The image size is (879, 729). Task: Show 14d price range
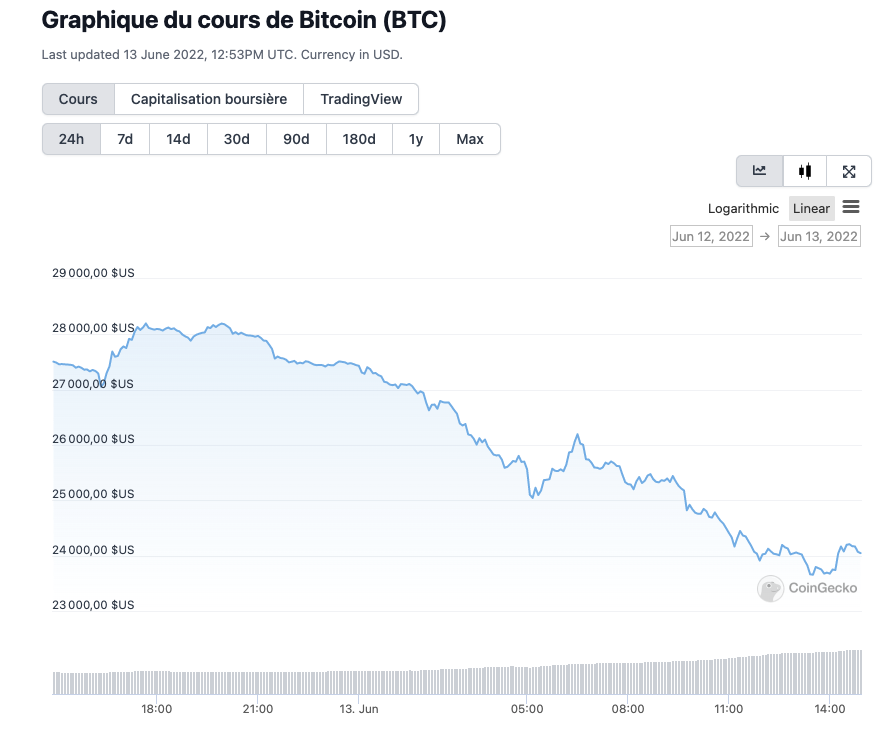(x=178, y=139)
